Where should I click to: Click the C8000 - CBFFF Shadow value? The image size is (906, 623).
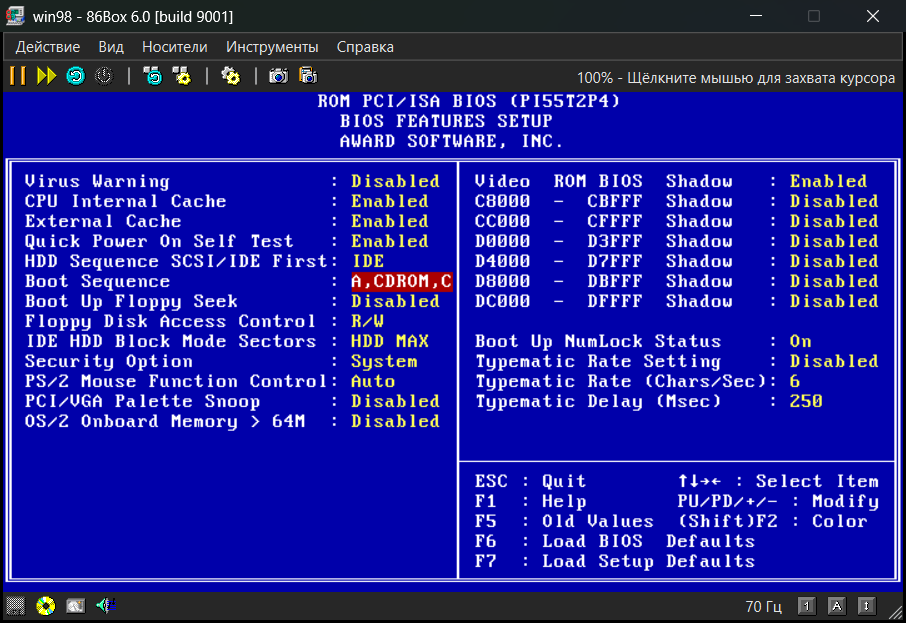point(834,202)
